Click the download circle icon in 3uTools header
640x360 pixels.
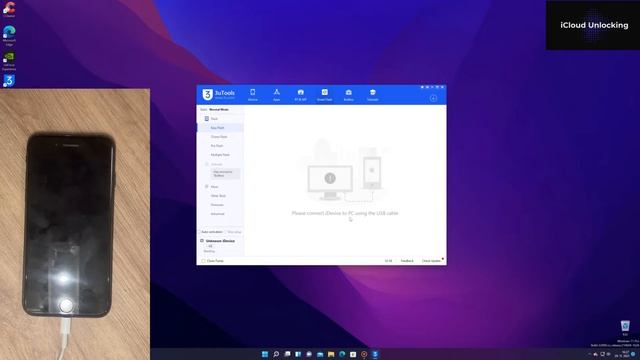point(433,98)
